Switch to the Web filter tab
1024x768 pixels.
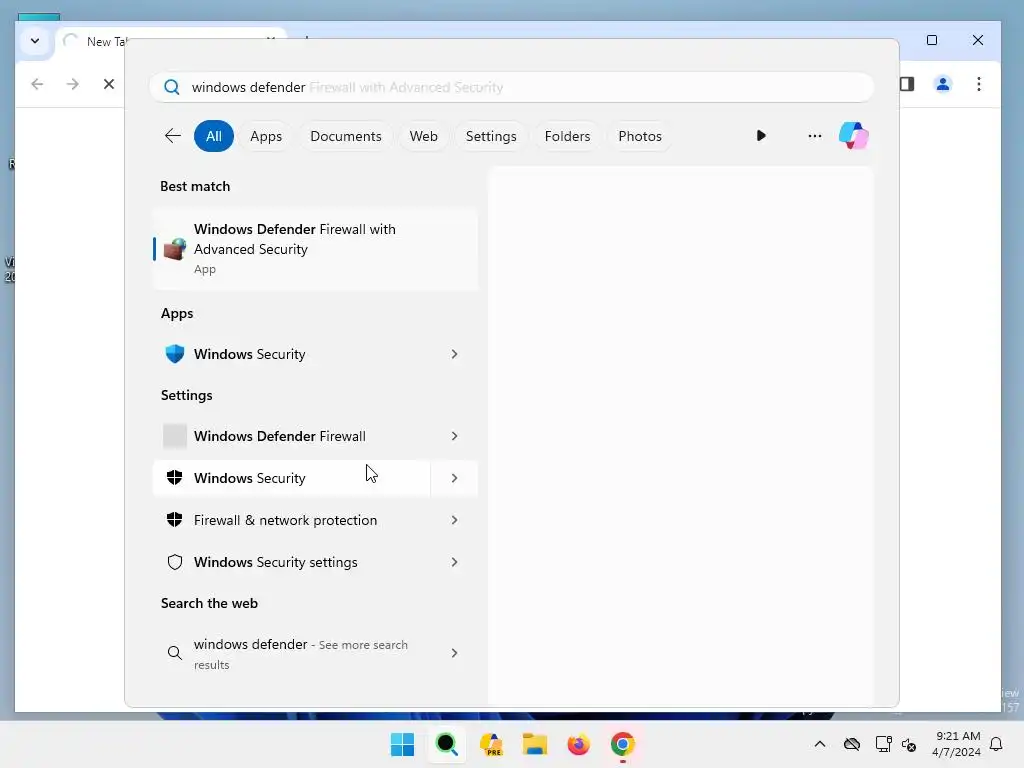tap(423, 136)
